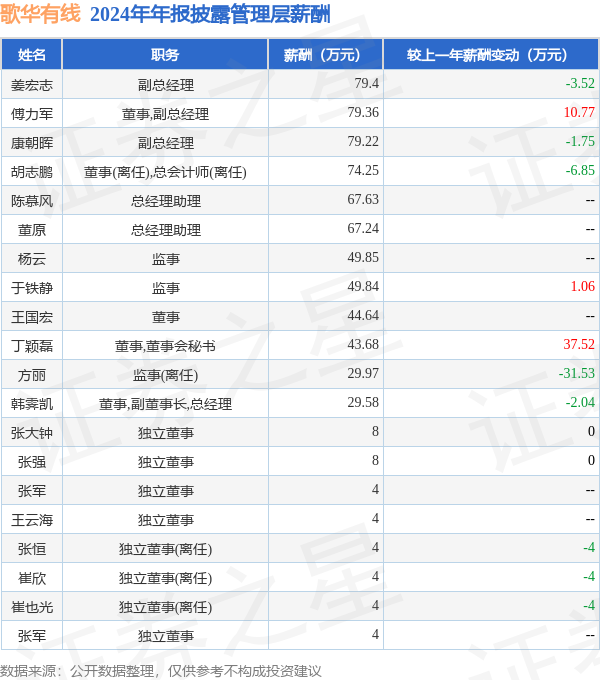Viewport: 600px width, 680px height.
Task: Click the 职务 column header
Action: point(165,55)
